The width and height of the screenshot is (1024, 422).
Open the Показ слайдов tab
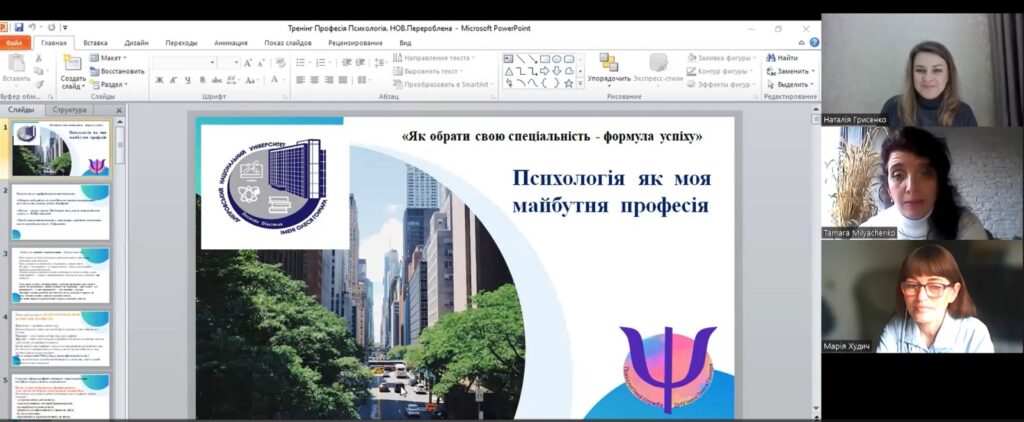(288, 42)
